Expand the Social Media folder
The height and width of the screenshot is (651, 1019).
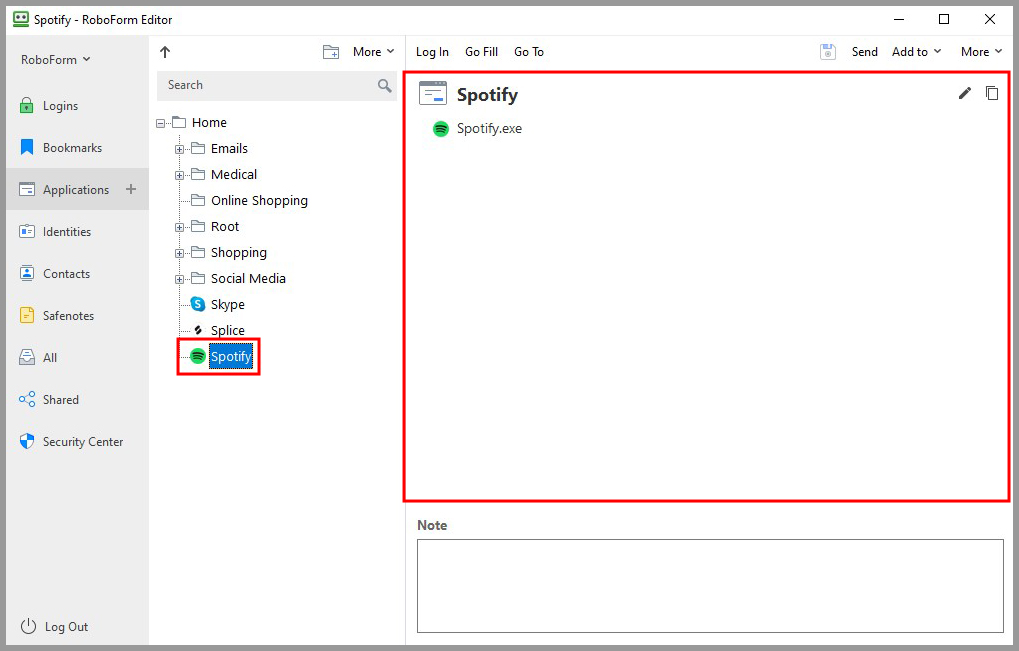point(179,279)
